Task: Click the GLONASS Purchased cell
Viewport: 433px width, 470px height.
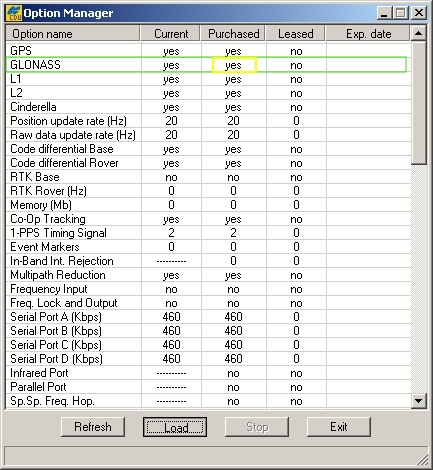Action: coord(234,65)
